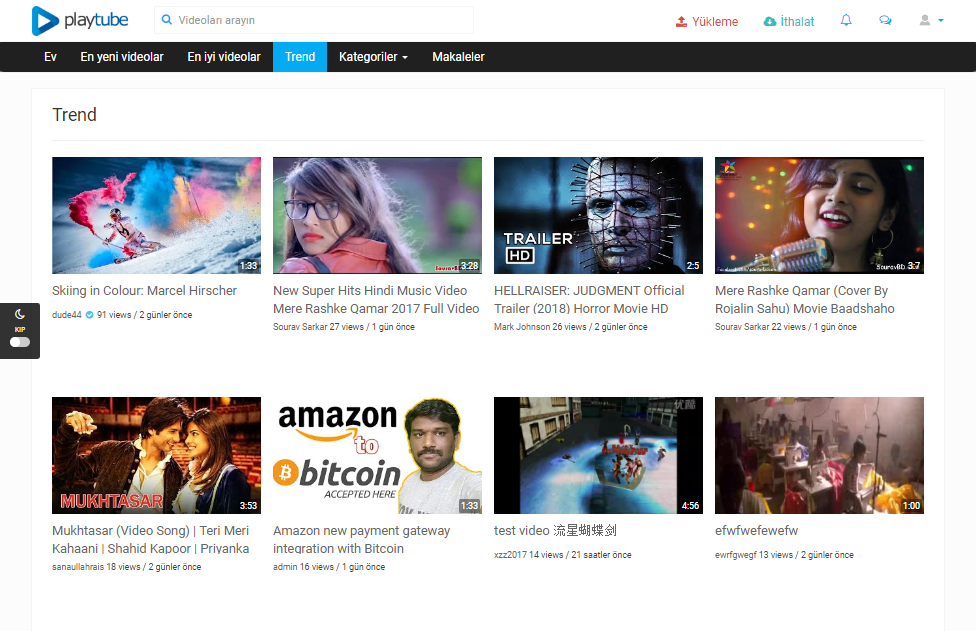Open HELLRAISER trailer video thumbnail

598,215
